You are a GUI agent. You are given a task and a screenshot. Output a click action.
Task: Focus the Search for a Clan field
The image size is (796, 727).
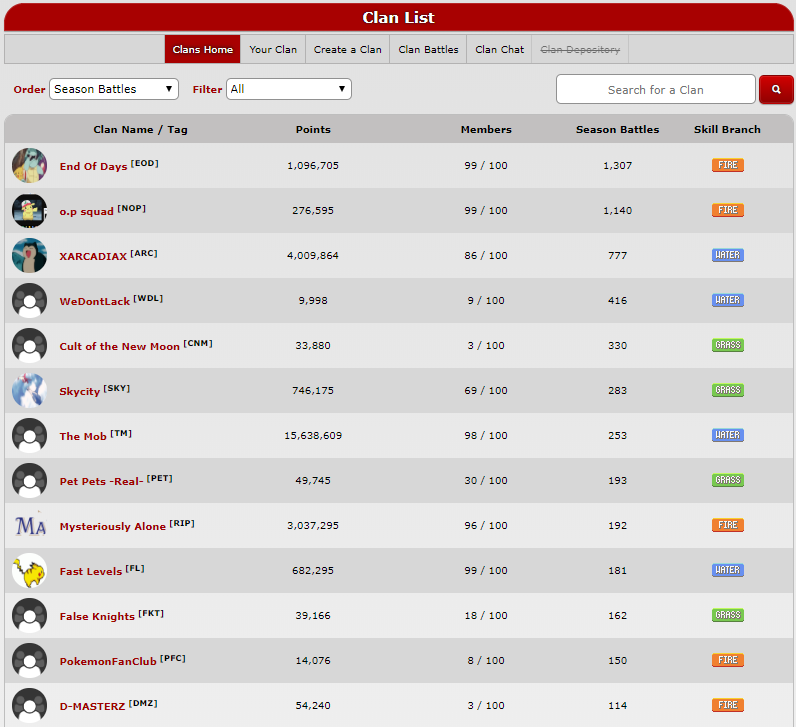(x=655, y=89)
